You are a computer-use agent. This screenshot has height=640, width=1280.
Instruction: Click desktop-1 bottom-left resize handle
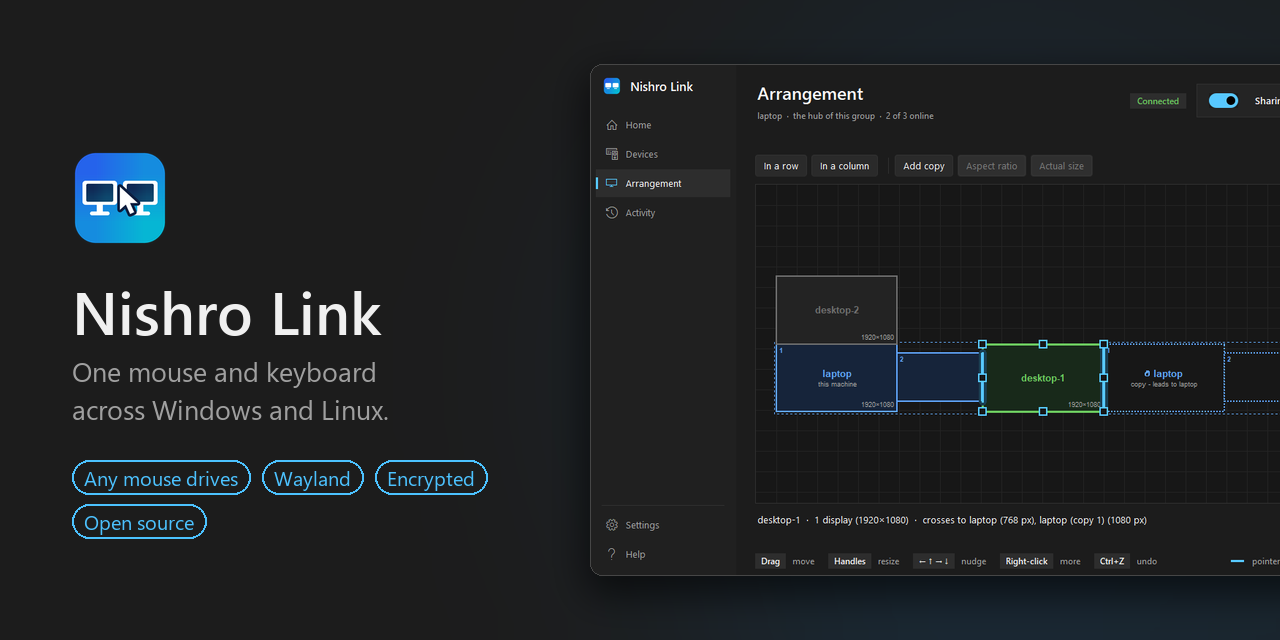tap(982, 411)
